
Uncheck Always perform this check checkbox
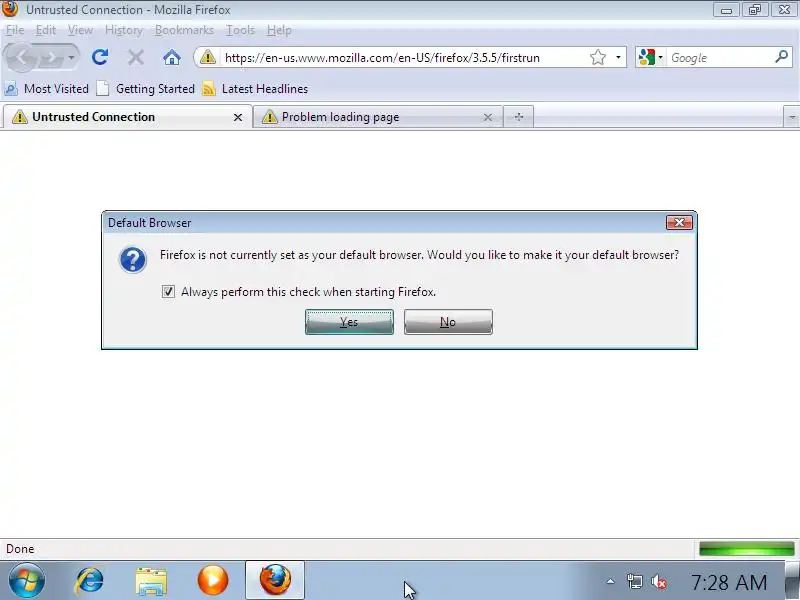pos(168,291)
